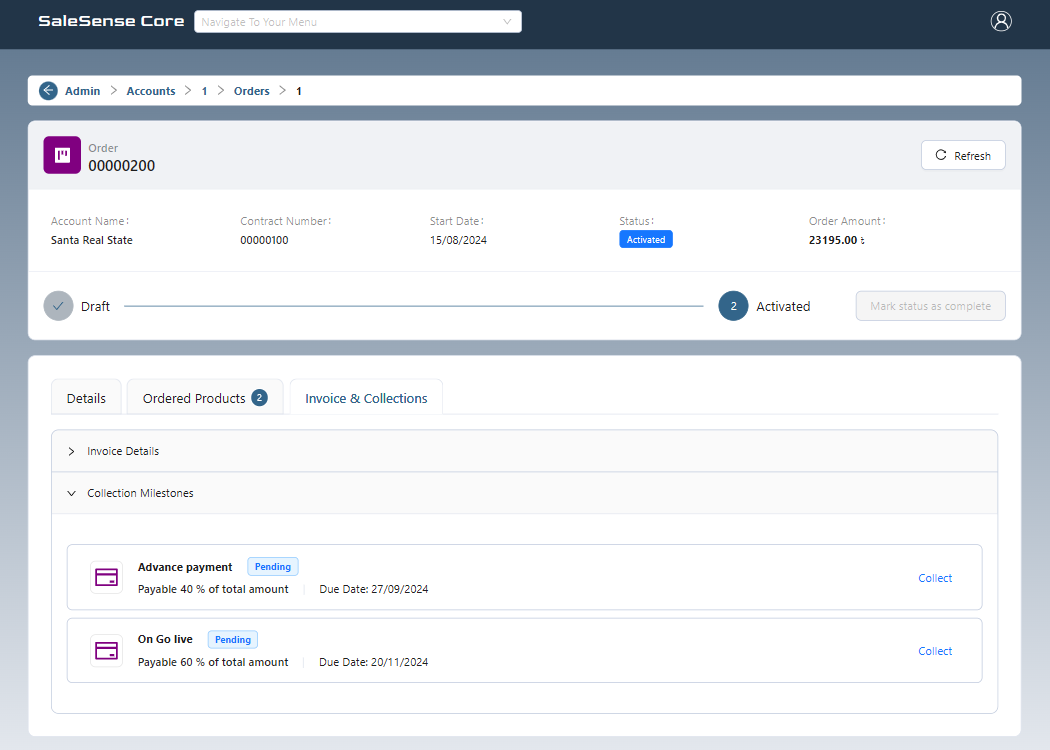1050x750 pixels.
Task: Click account name Santa Real State
Action: click(92, 240)
